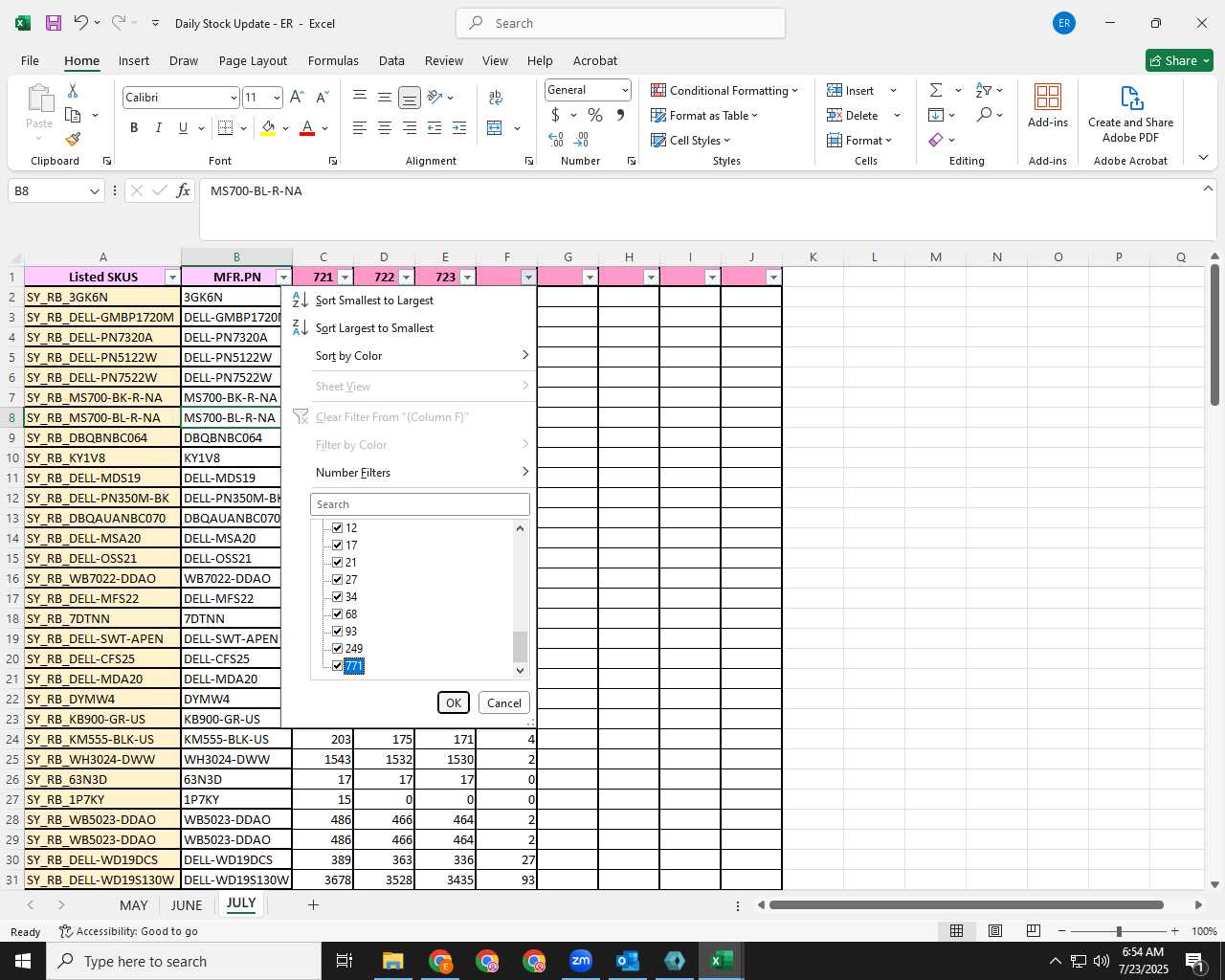Add a new sheet with plus icon
This screenshot has height=980, width=1225.
[313, 904]
